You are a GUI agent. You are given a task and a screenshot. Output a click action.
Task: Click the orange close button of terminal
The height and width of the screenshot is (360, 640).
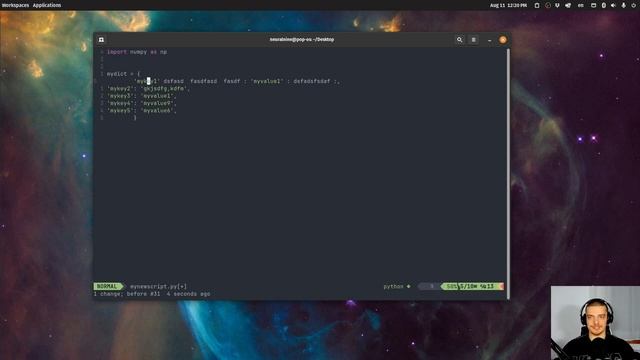point(503,40)
